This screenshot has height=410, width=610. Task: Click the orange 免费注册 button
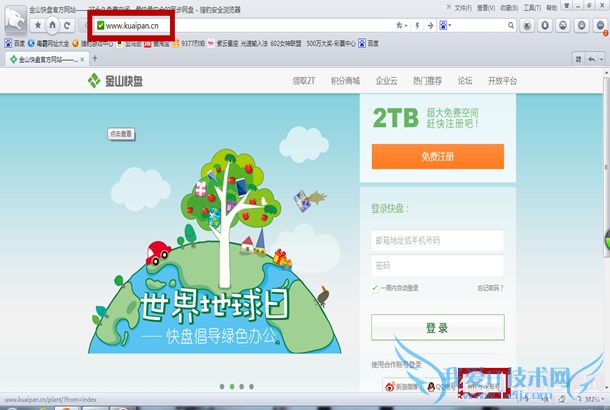(438, 156)
